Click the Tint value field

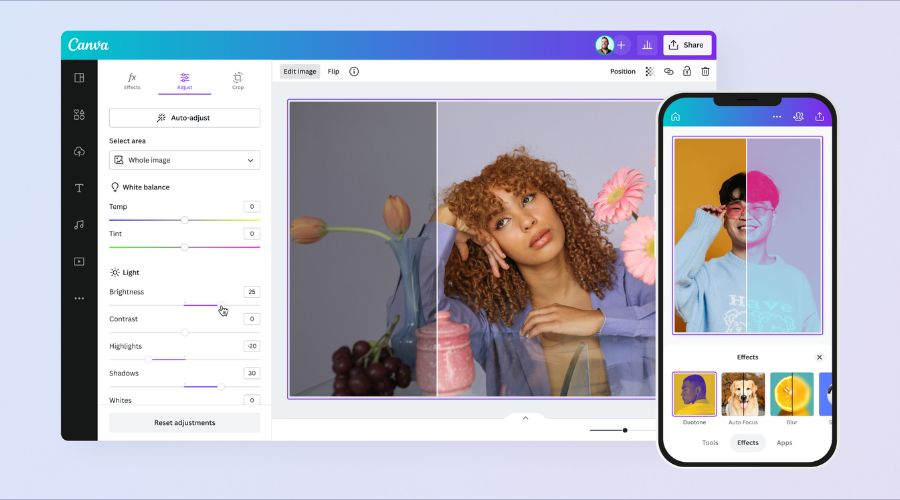pos(251,234)
